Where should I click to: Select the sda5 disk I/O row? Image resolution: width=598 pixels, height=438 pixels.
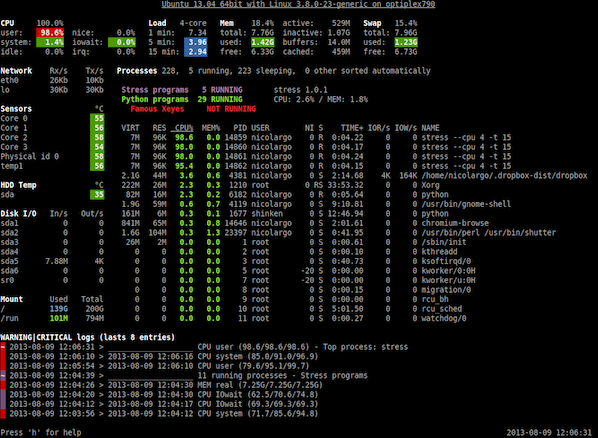pyautogui.click(x=52, y=261)
